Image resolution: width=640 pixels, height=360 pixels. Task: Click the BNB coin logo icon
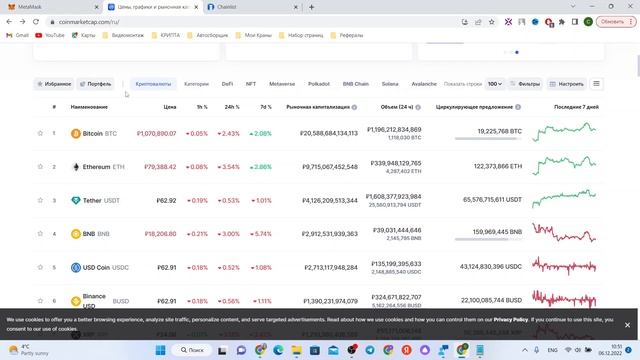pyautogui.click(x=76, y=234)
